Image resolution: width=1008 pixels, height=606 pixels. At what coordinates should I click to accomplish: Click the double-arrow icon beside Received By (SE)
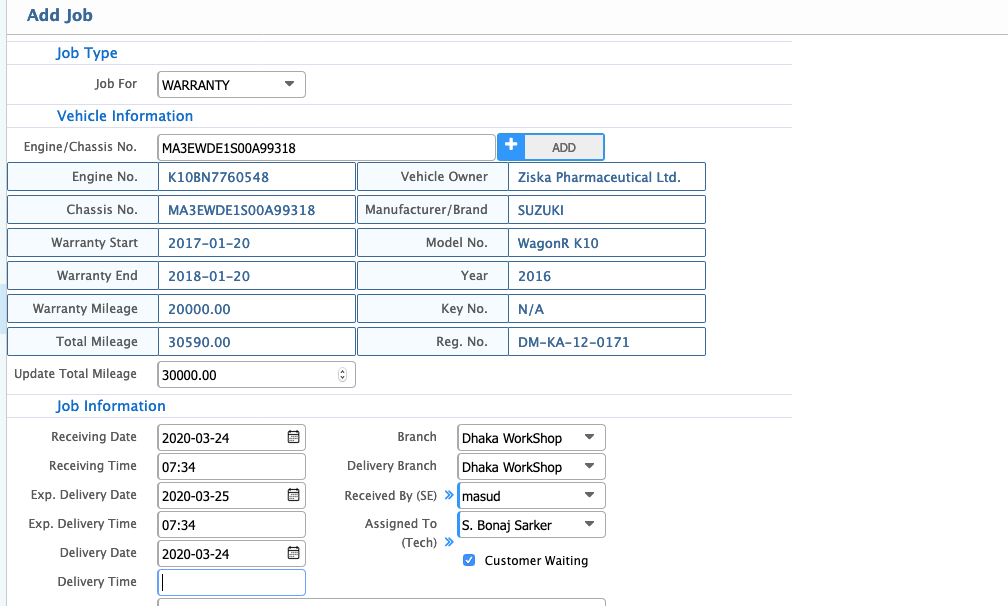coord(450,495)
